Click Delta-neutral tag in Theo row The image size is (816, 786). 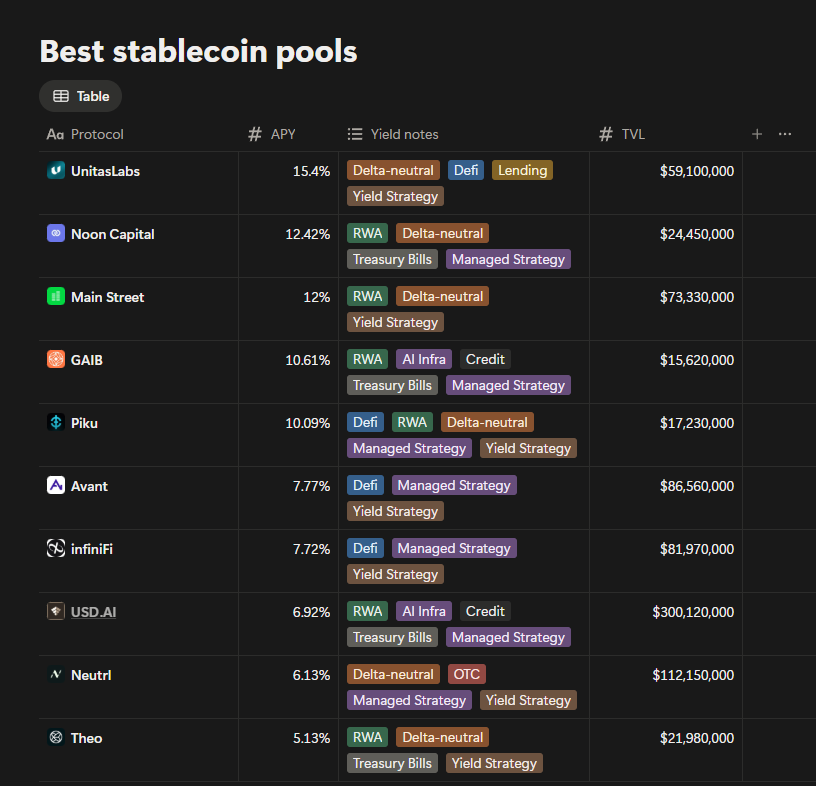442,737
